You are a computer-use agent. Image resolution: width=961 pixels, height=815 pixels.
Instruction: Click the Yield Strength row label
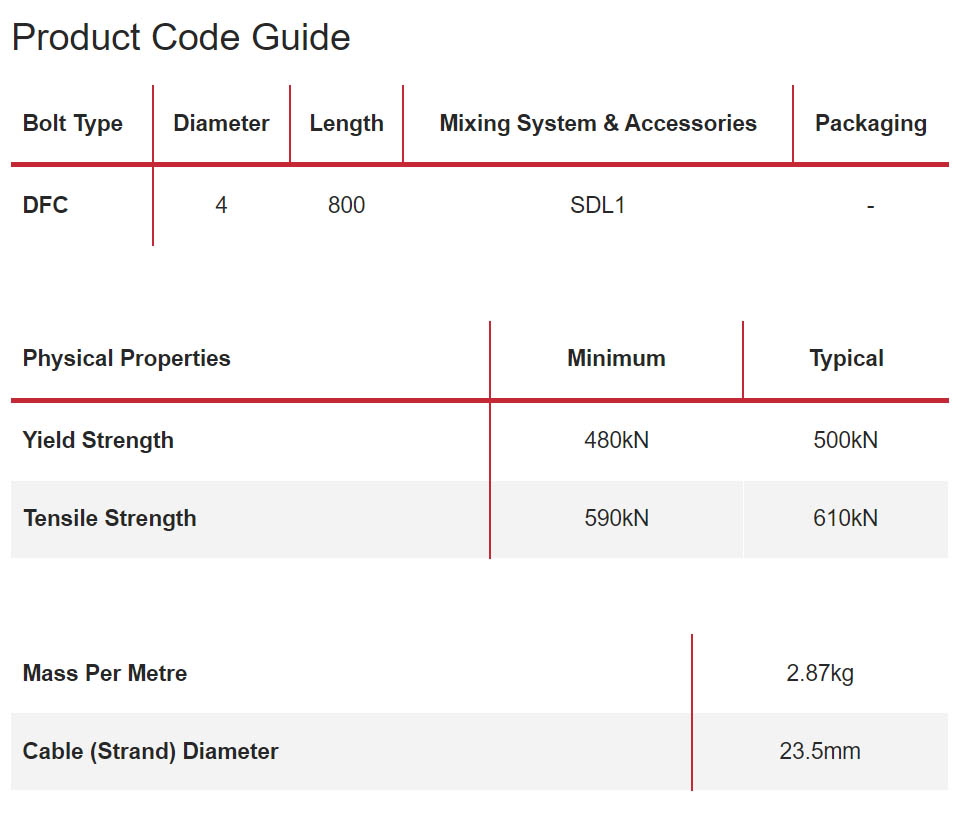(x=98, y=441)
